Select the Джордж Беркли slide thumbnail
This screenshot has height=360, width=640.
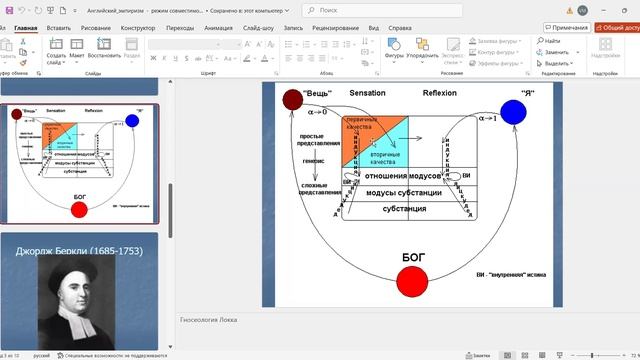[x=79, y=291]
